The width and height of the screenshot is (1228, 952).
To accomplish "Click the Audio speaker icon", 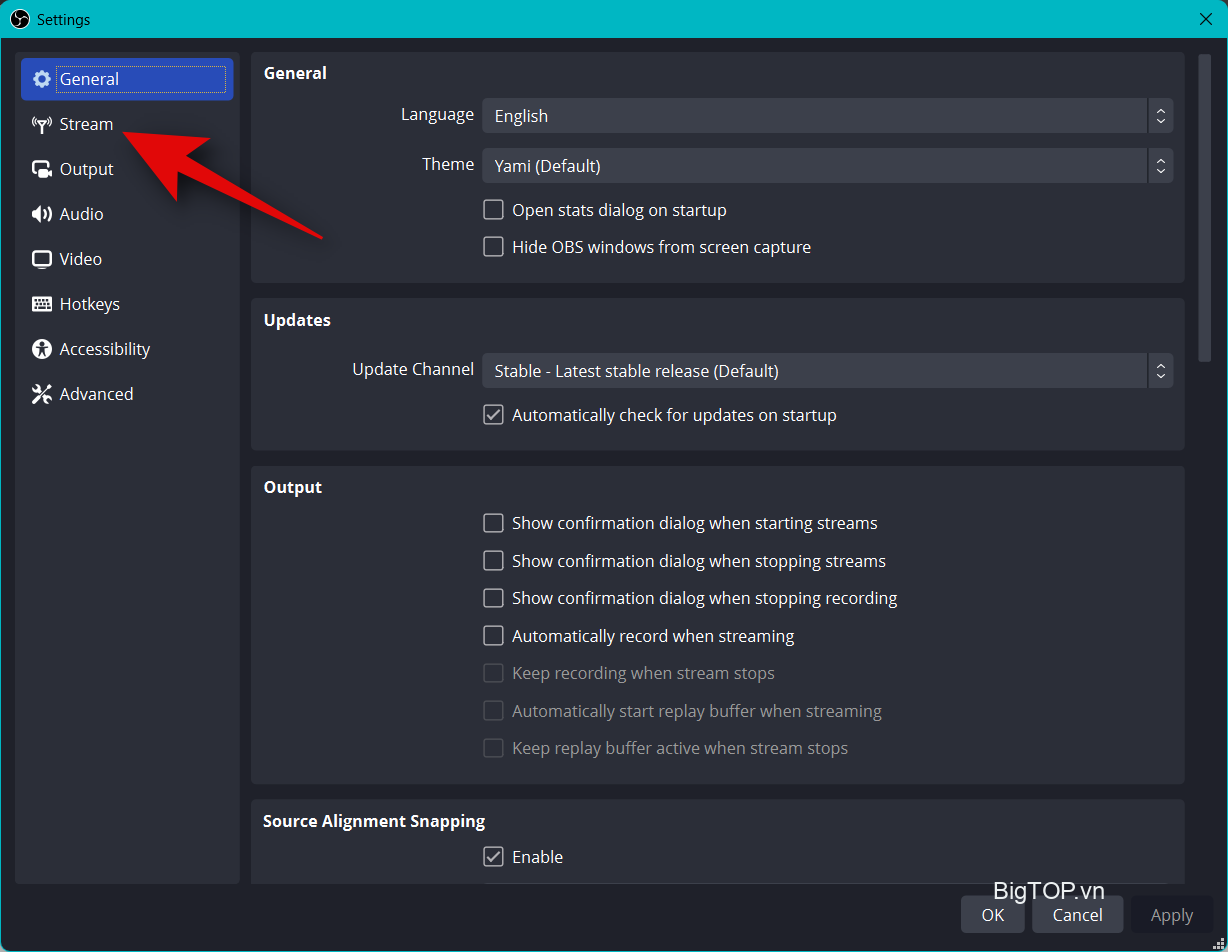I will click(x=42, y=214).
